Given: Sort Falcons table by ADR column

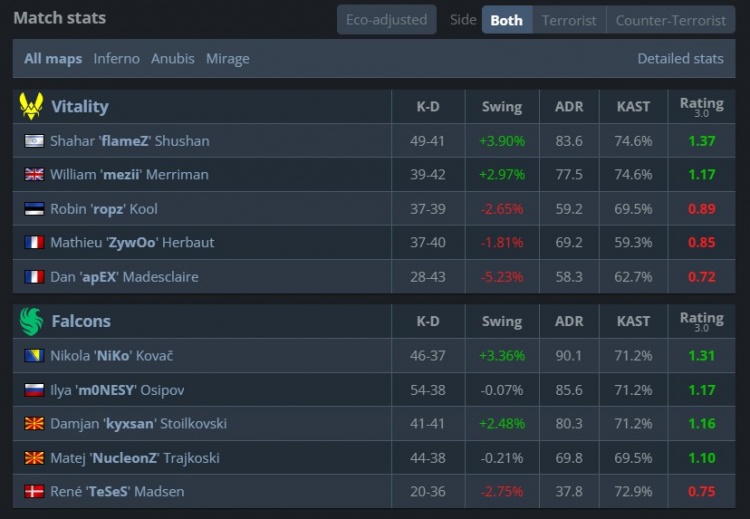Looking at the screenshot, I should [x=568, y=322].
